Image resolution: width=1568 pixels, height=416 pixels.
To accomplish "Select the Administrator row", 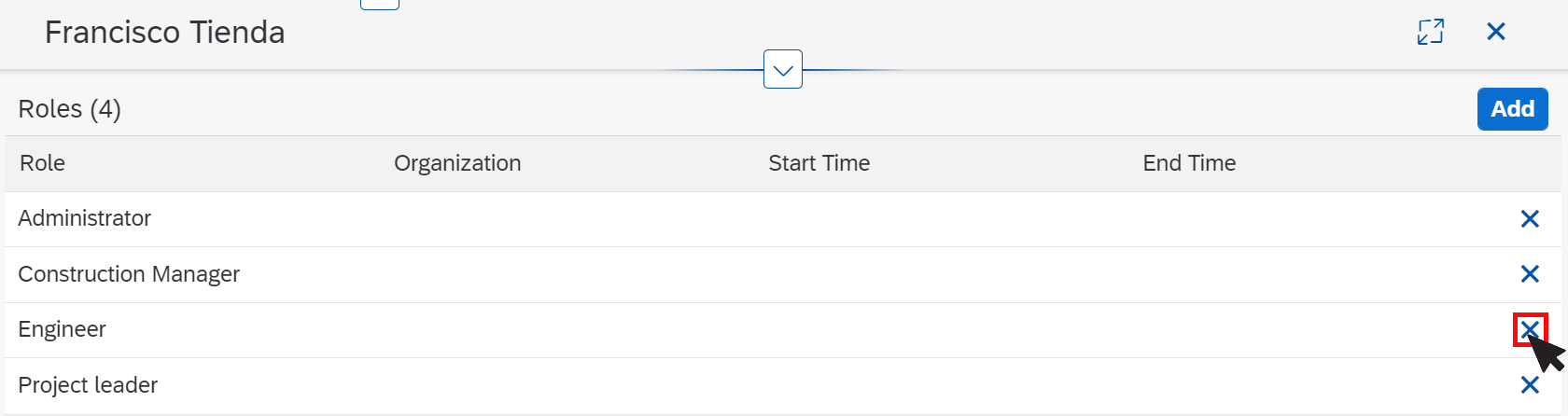I will 783,219.
